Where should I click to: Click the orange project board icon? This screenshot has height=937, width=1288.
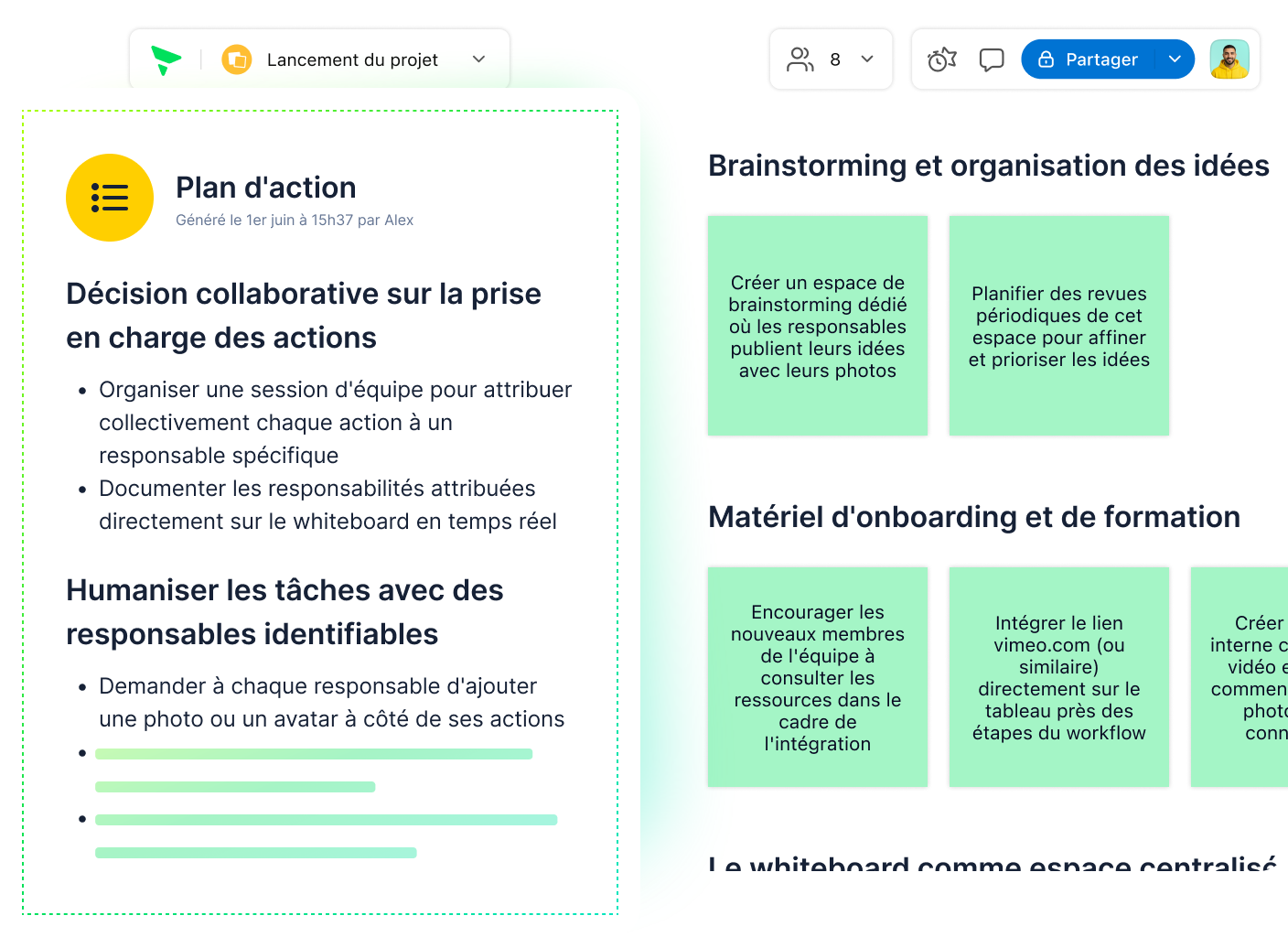(237, 59)
